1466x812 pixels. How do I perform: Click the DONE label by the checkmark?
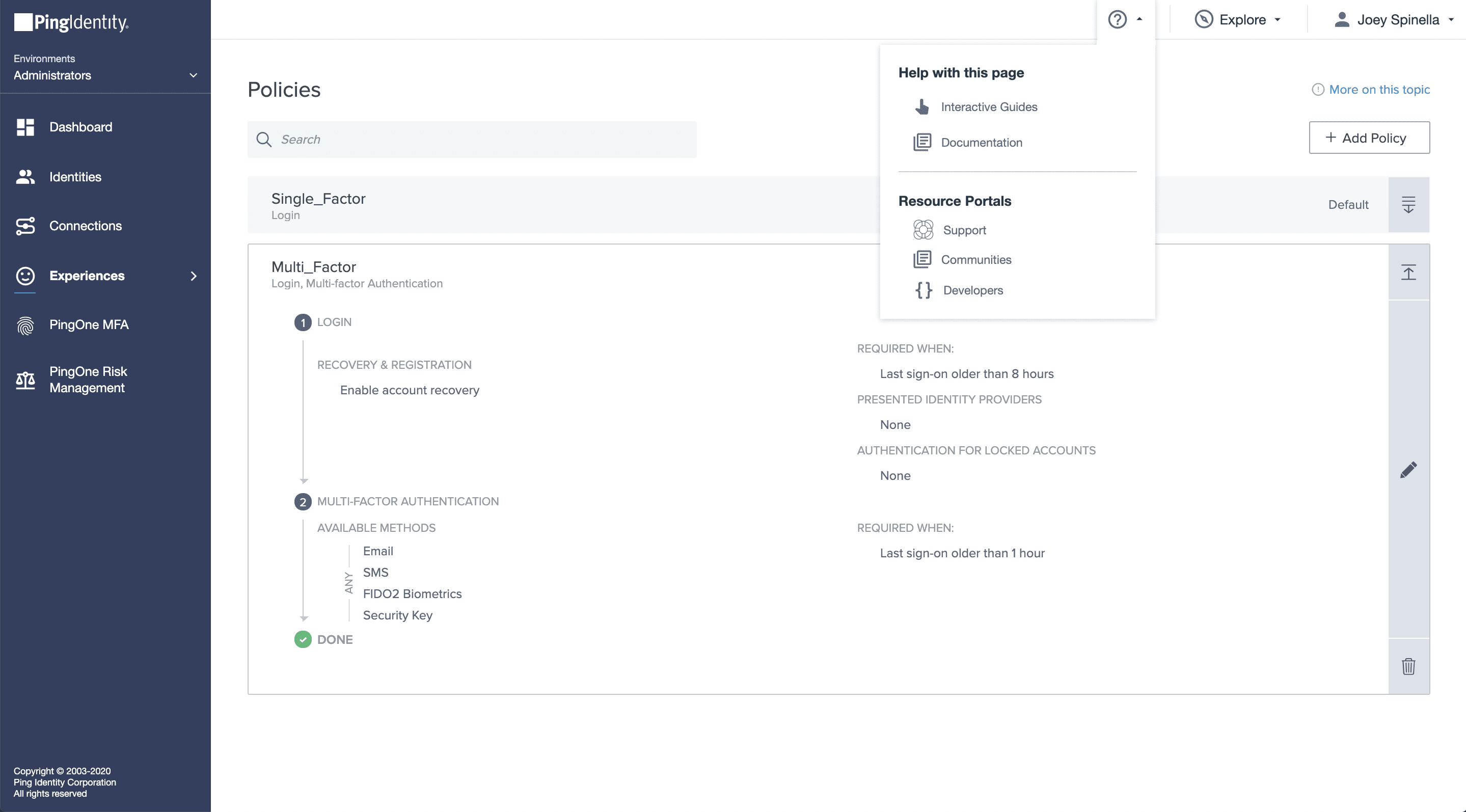tap(335, 640)
